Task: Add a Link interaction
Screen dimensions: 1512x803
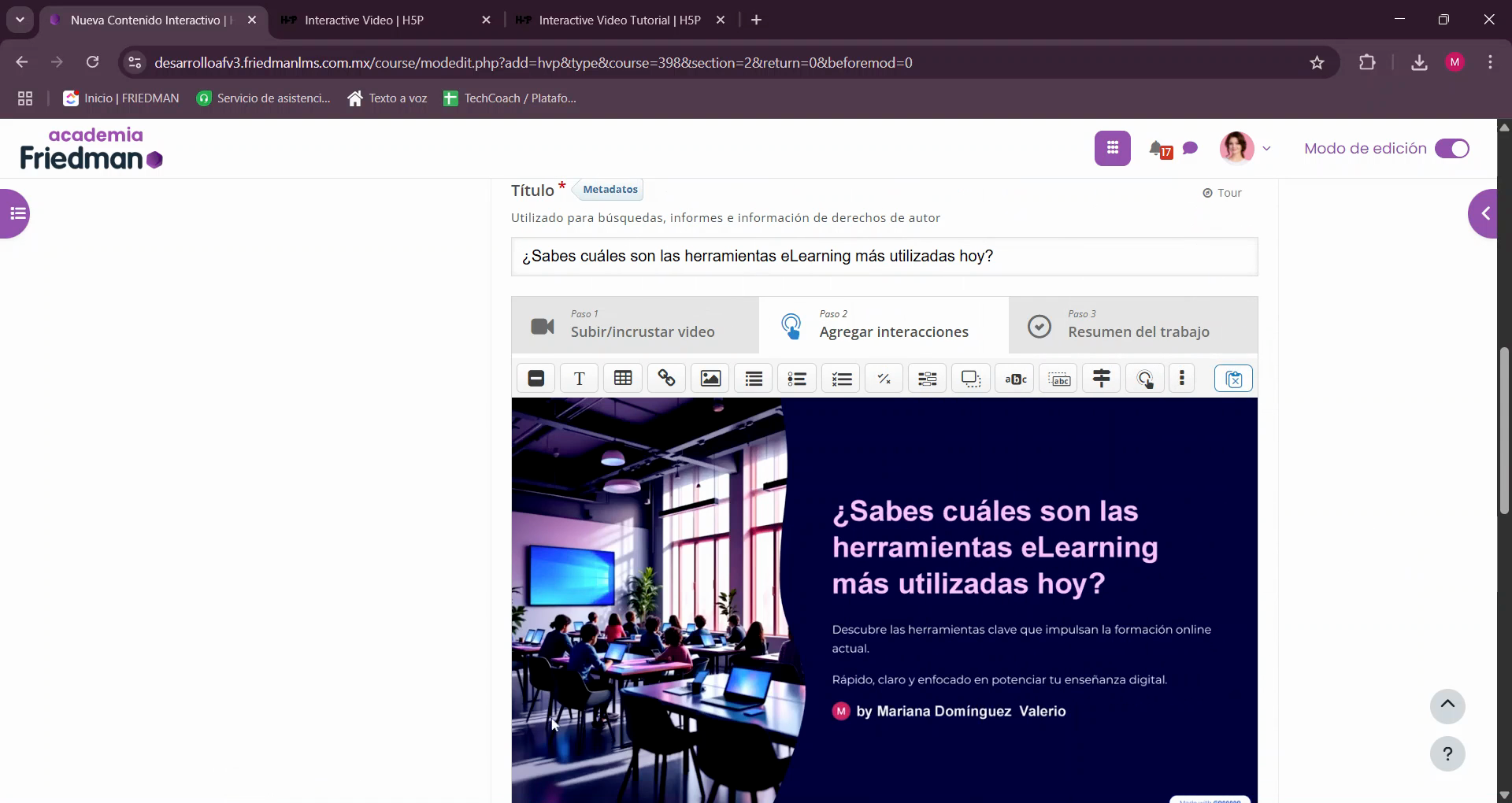Action: pos(666,379)
